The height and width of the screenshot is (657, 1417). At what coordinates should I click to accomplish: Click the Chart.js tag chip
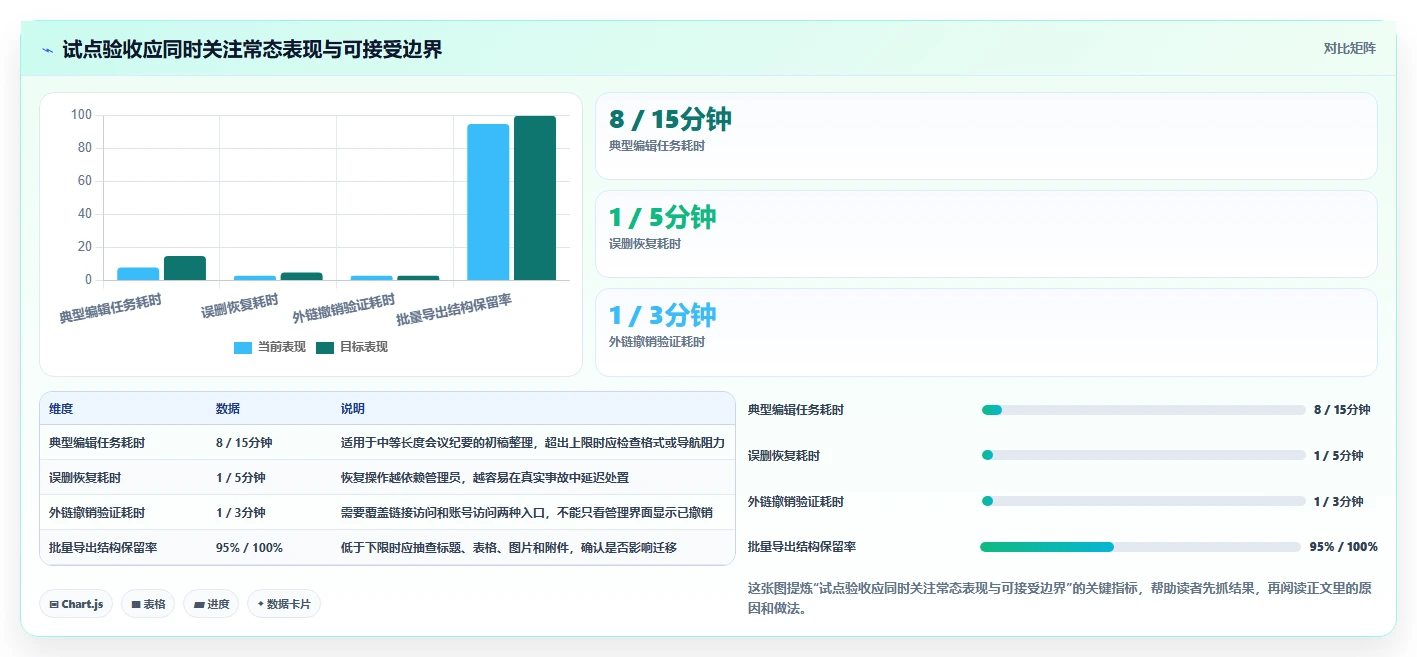point(76,604)
